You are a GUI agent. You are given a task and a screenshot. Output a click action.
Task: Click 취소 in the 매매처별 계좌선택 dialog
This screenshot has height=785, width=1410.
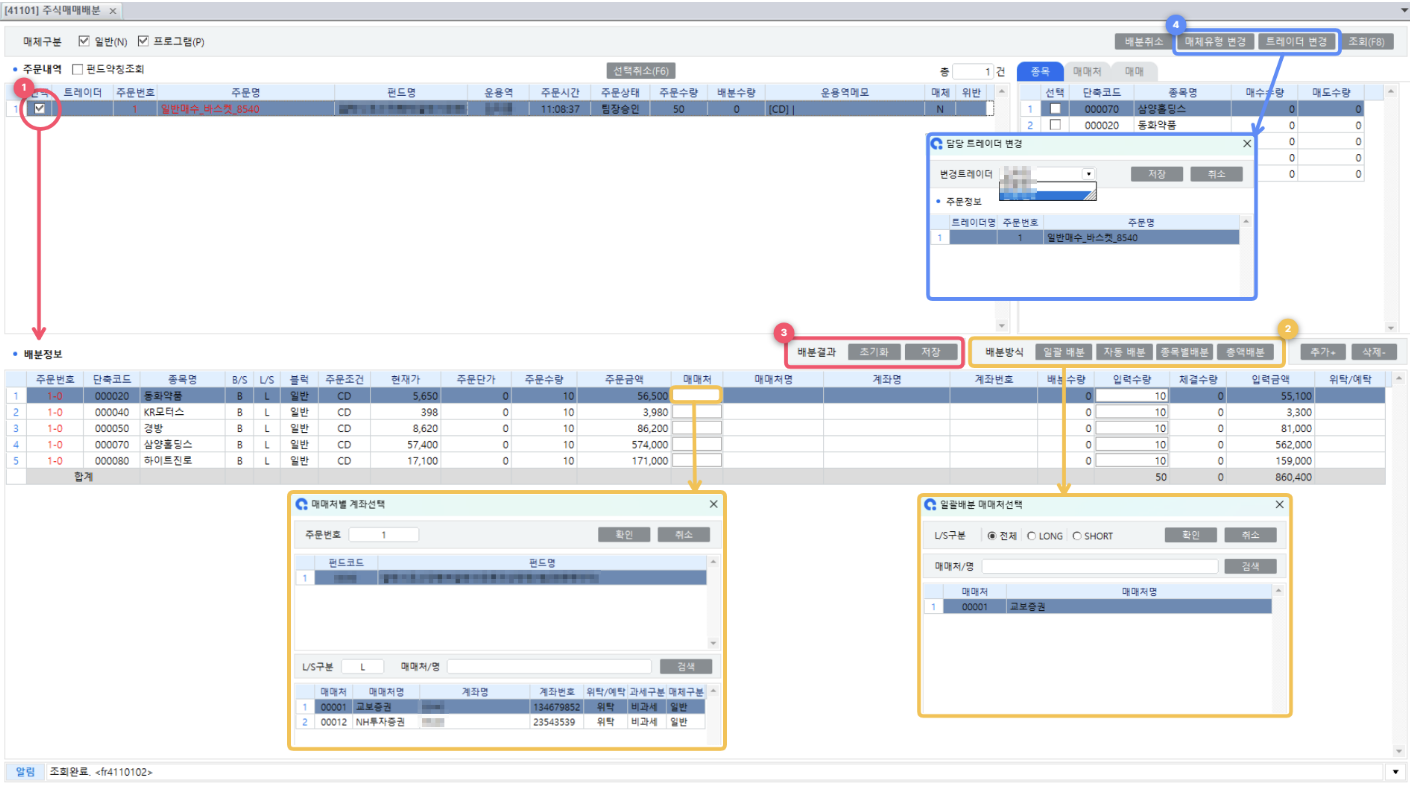point(683,535)
